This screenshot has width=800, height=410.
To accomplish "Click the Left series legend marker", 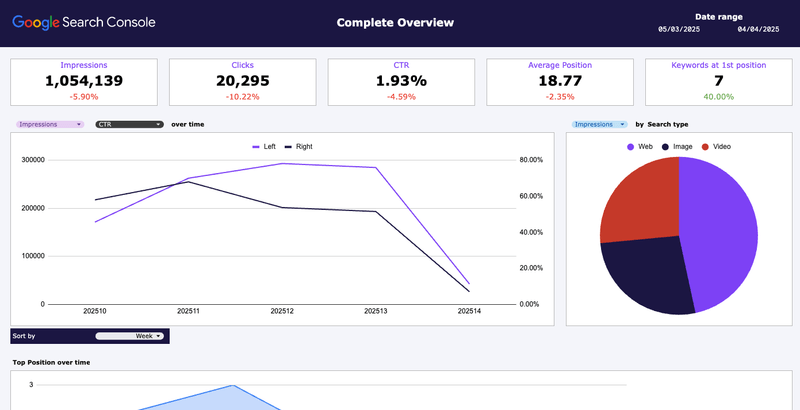I will (256, 147).
